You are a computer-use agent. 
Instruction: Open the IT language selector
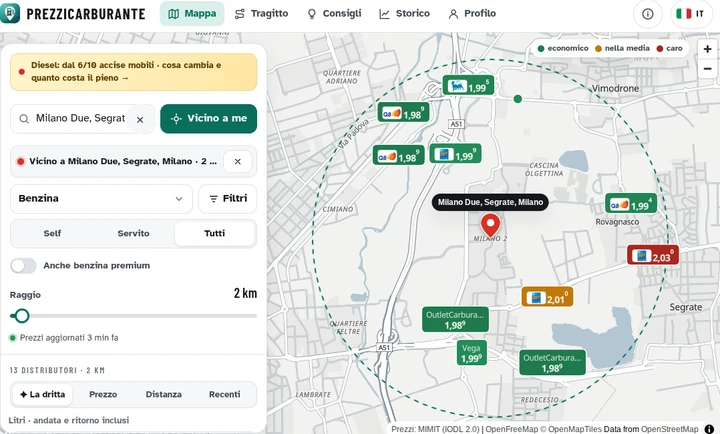pyautogui.click(x=691, y=14)
